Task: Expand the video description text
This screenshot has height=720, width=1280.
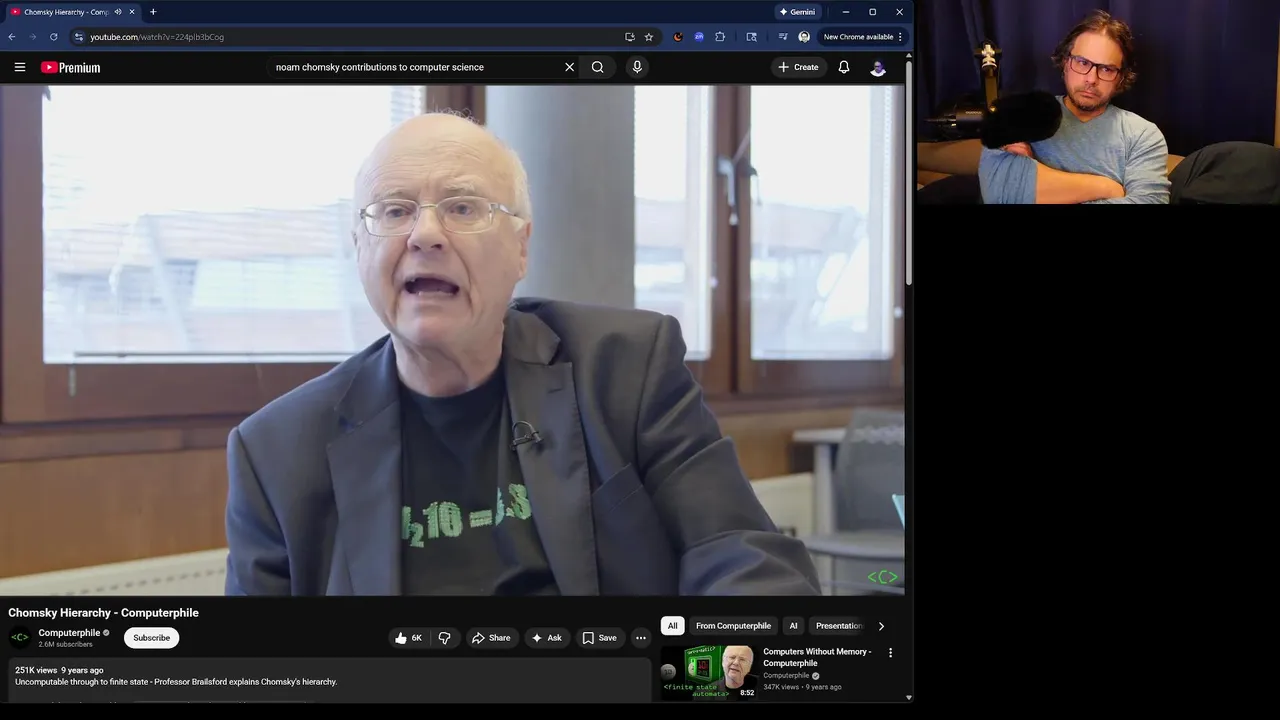Action: point(176,682)
